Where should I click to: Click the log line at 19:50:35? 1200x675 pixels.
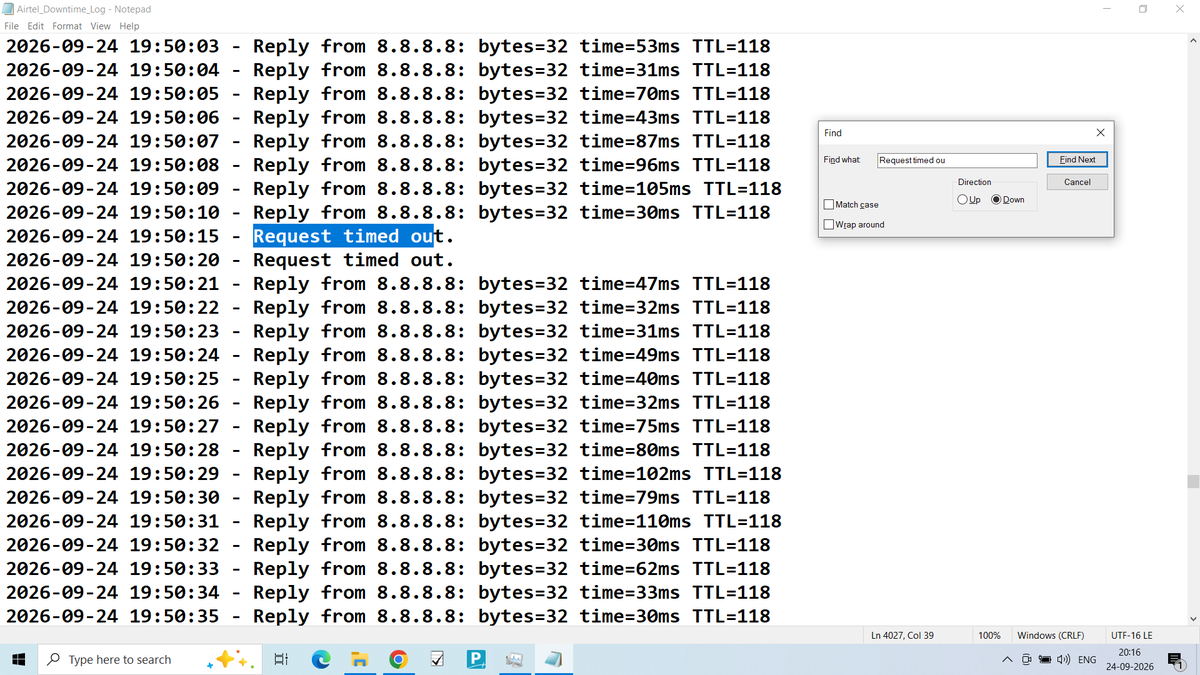coord(388,616)
